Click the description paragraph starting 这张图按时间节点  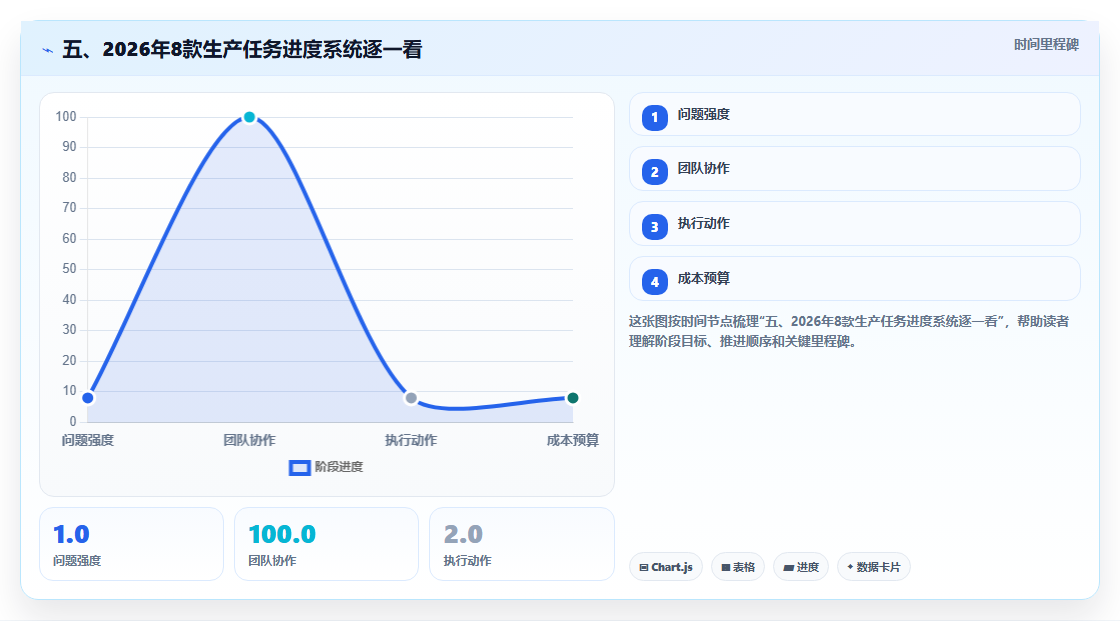pos(849,331)
